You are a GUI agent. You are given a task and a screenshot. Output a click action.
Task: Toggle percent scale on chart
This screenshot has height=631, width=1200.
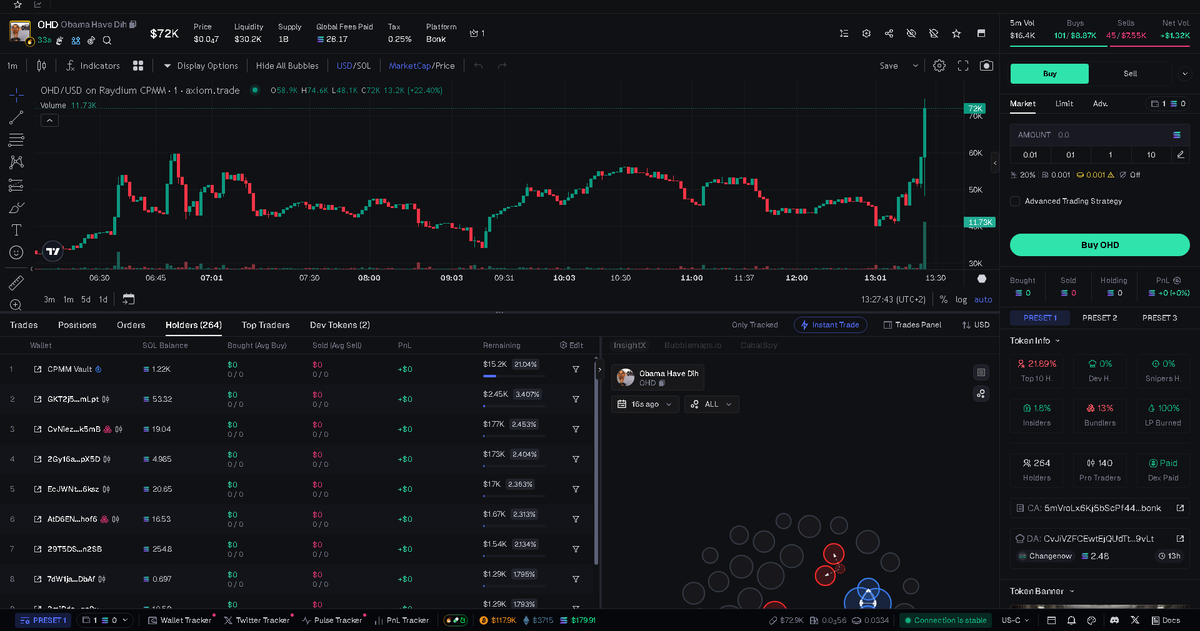(944, 299)
